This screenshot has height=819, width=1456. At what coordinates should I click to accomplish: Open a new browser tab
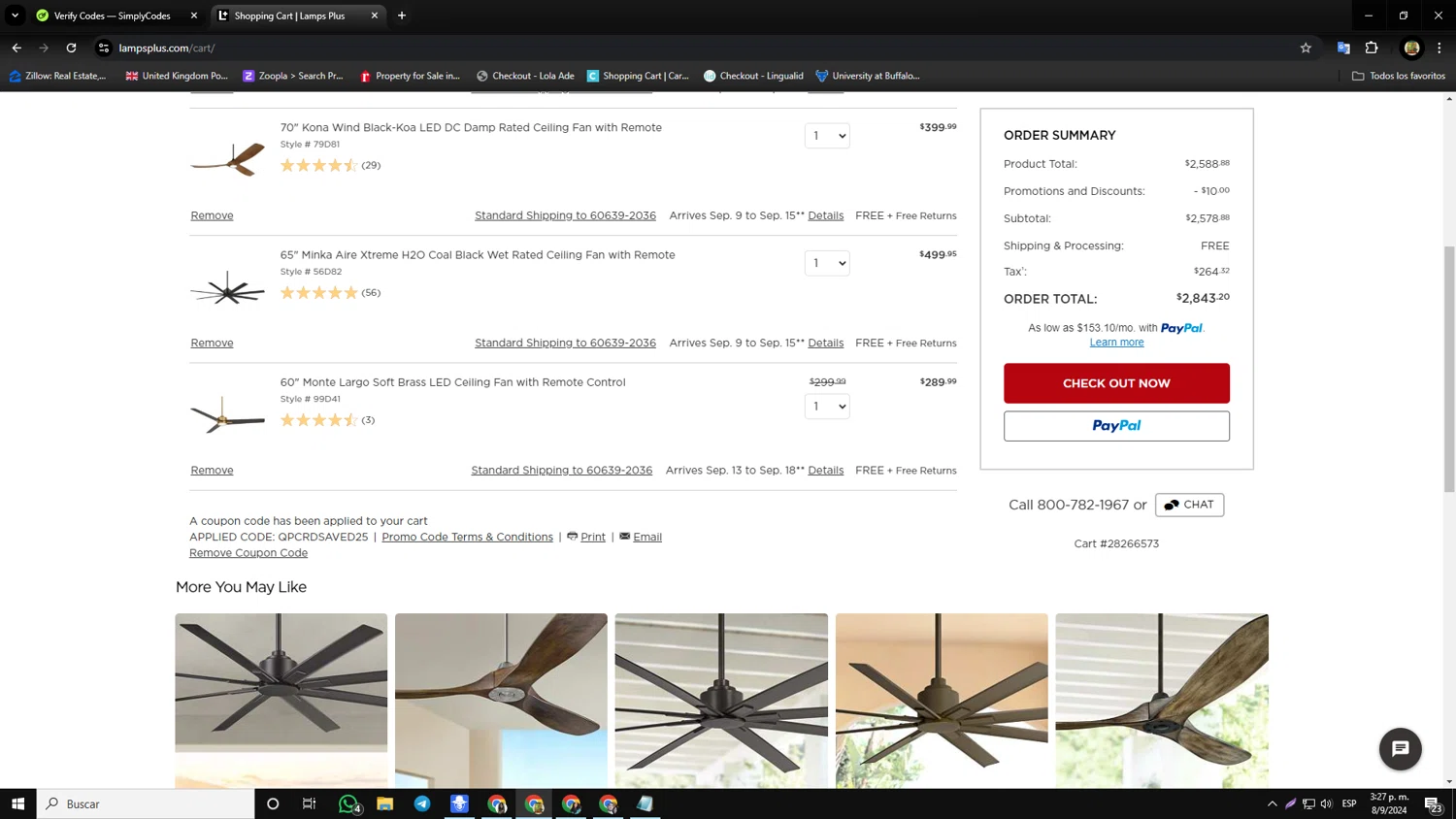402,16
